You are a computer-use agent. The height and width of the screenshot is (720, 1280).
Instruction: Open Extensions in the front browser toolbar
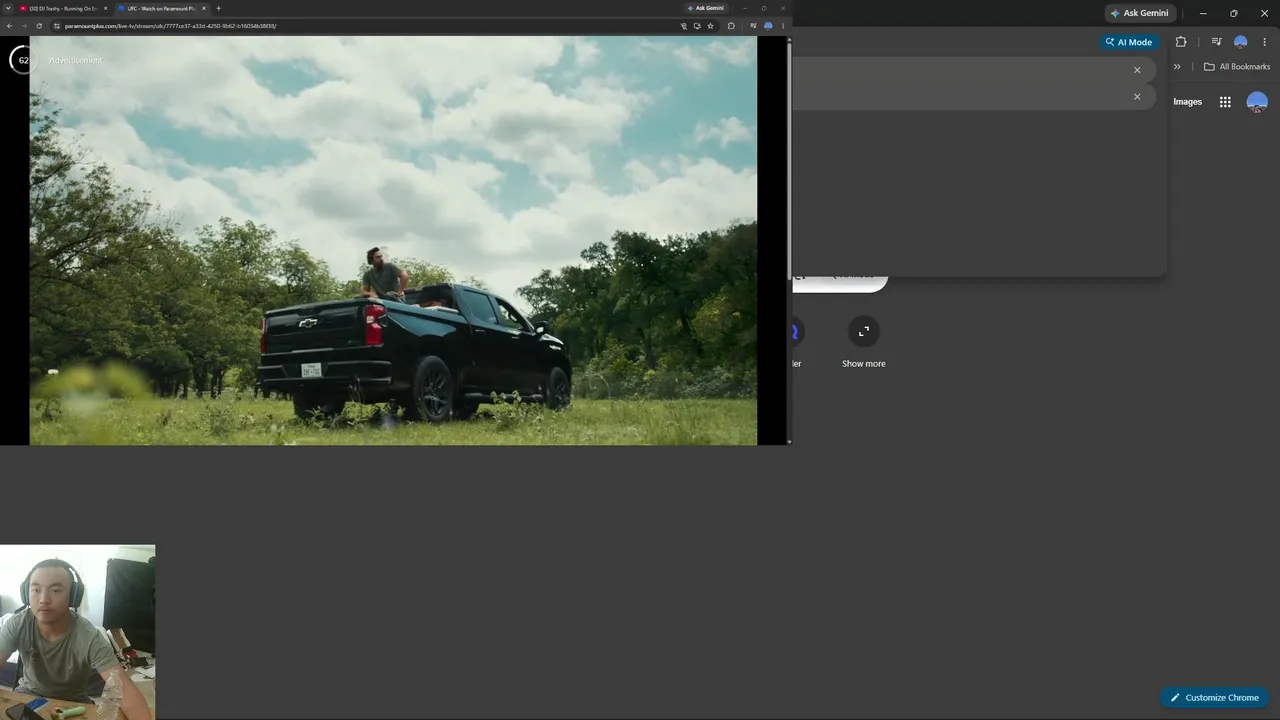(x=731, y=26)
